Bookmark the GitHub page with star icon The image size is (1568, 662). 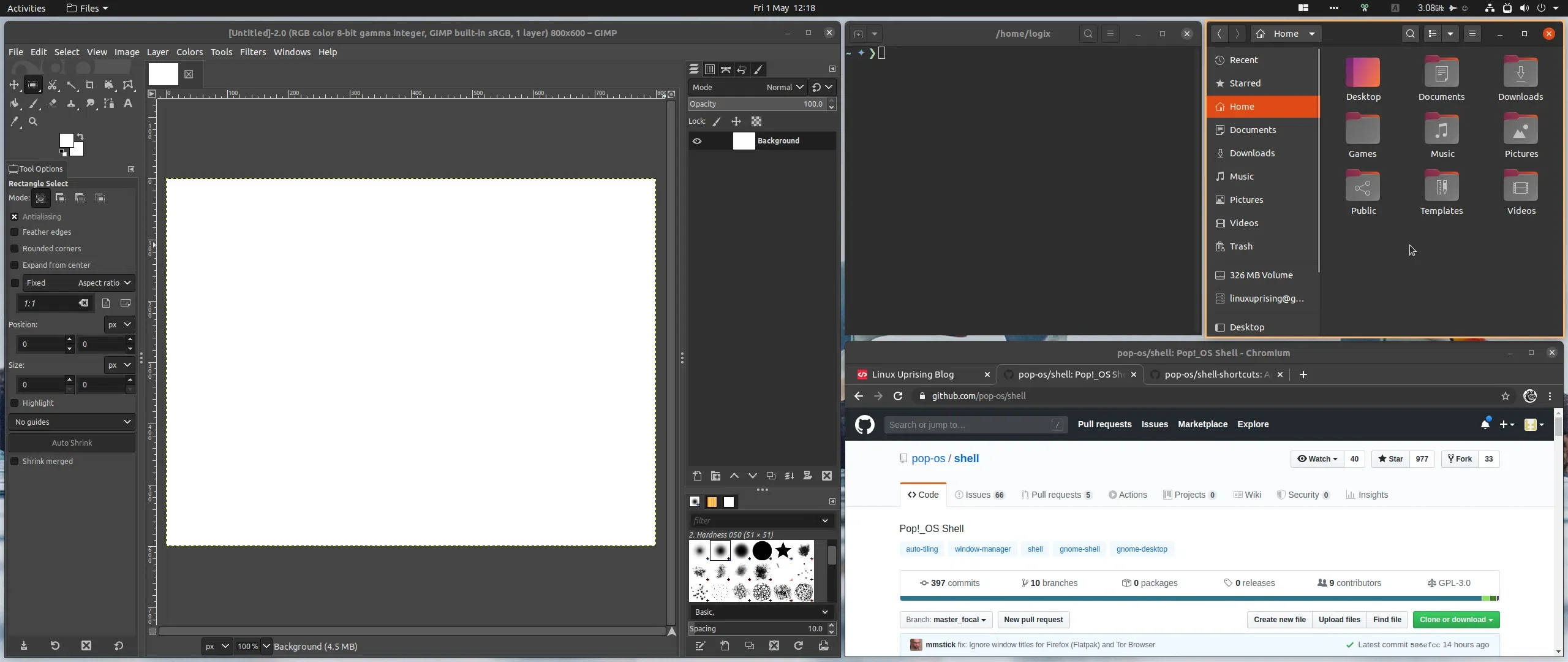[1506, 396]
